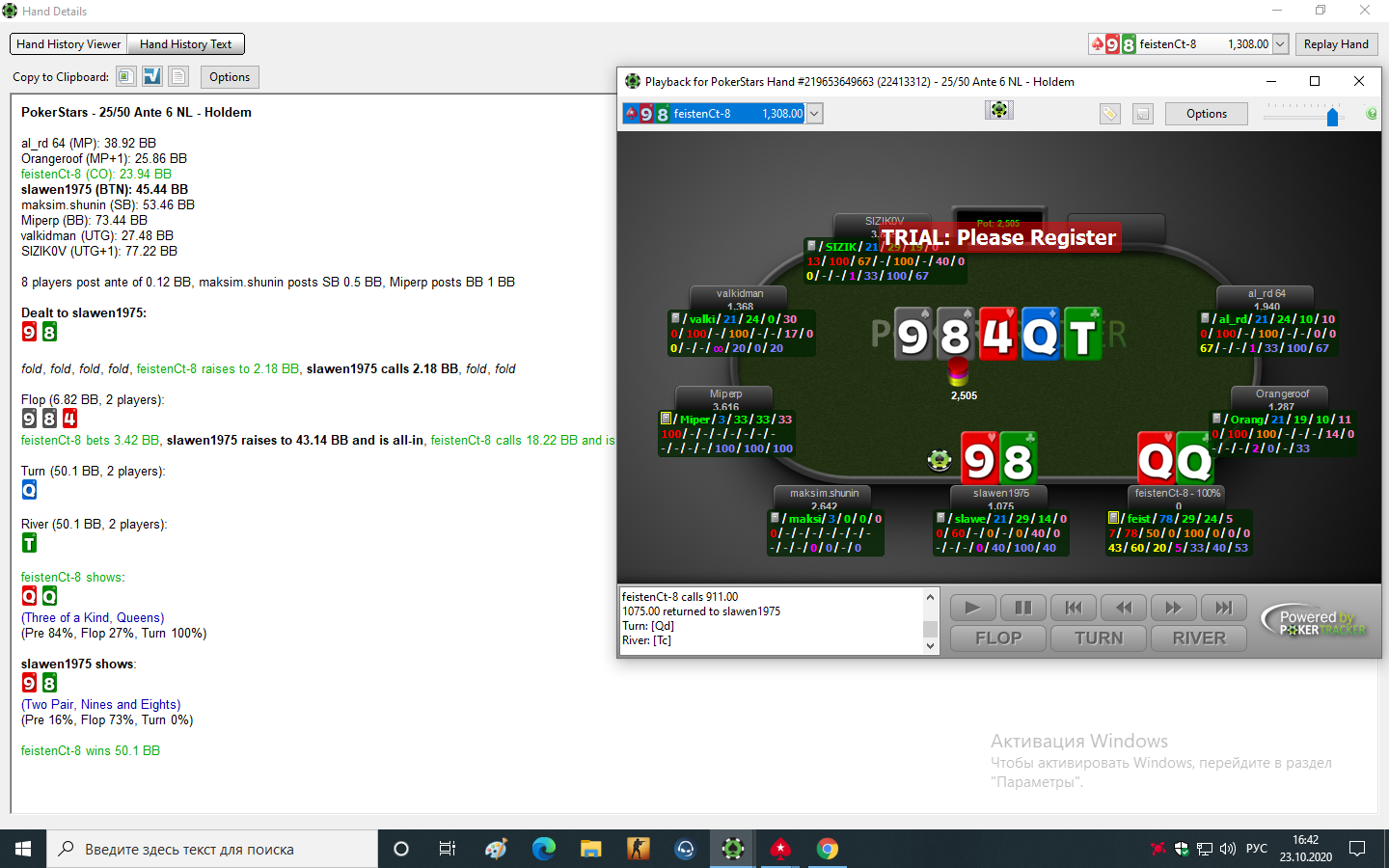Jump to the FLOP street

pyautogui.click(x=998, y=638)
